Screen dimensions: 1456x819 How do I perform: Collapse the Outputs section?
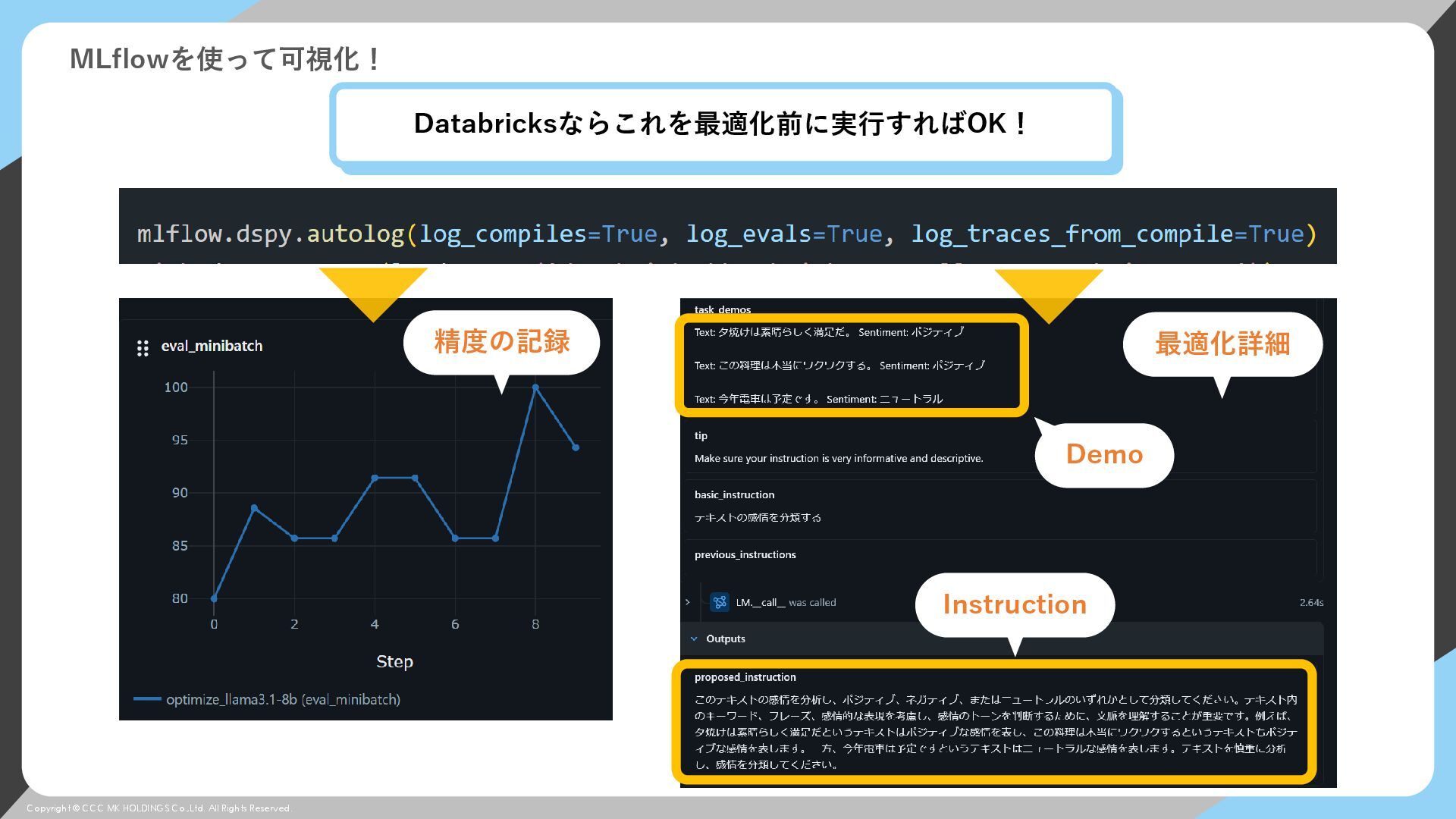coord(694,639)
